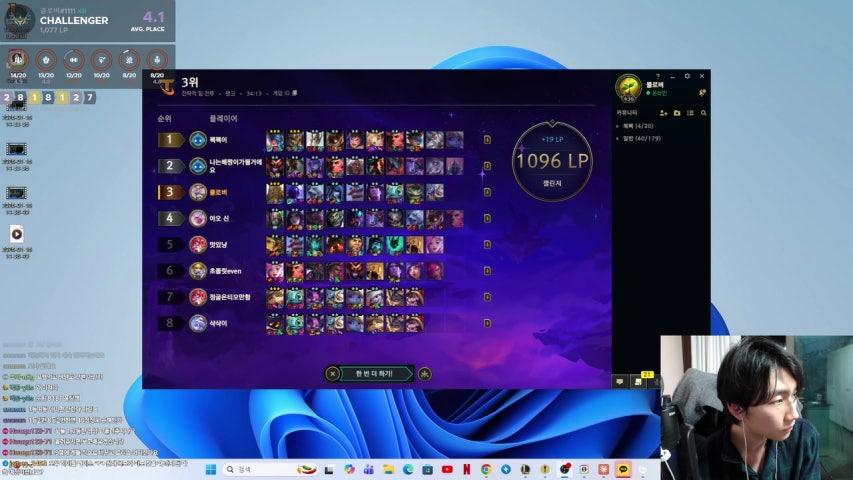Open Netflix from the taskbar
Screen dimensions: 853x480
point(467,469)
